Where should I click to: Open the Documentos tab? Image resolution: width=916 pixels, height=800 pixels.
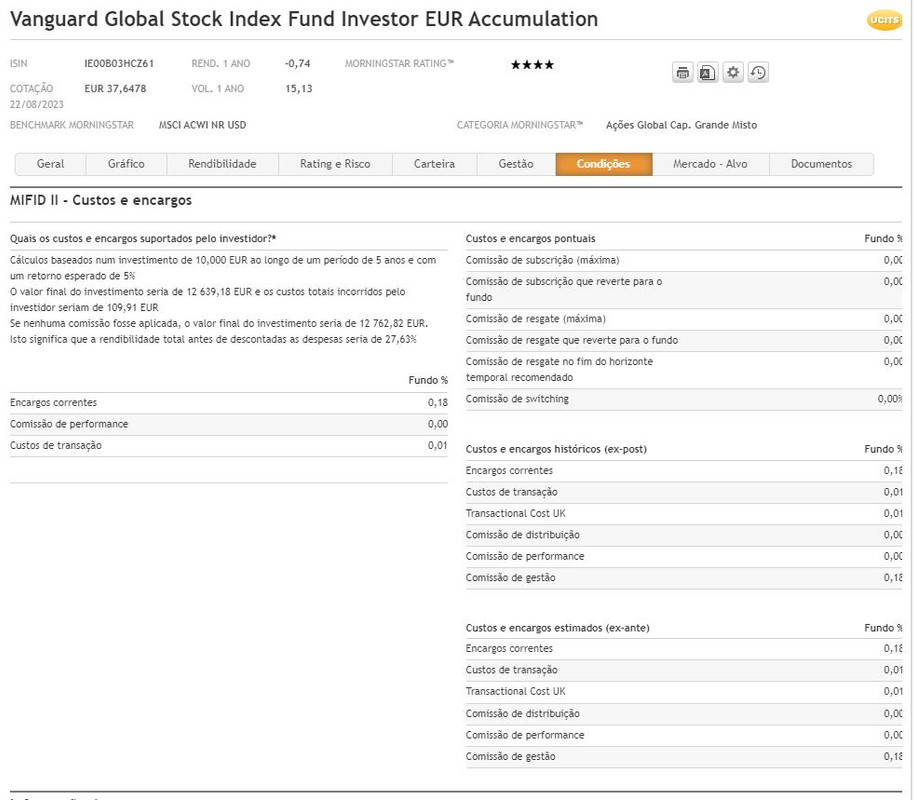[x=821, y=164]
